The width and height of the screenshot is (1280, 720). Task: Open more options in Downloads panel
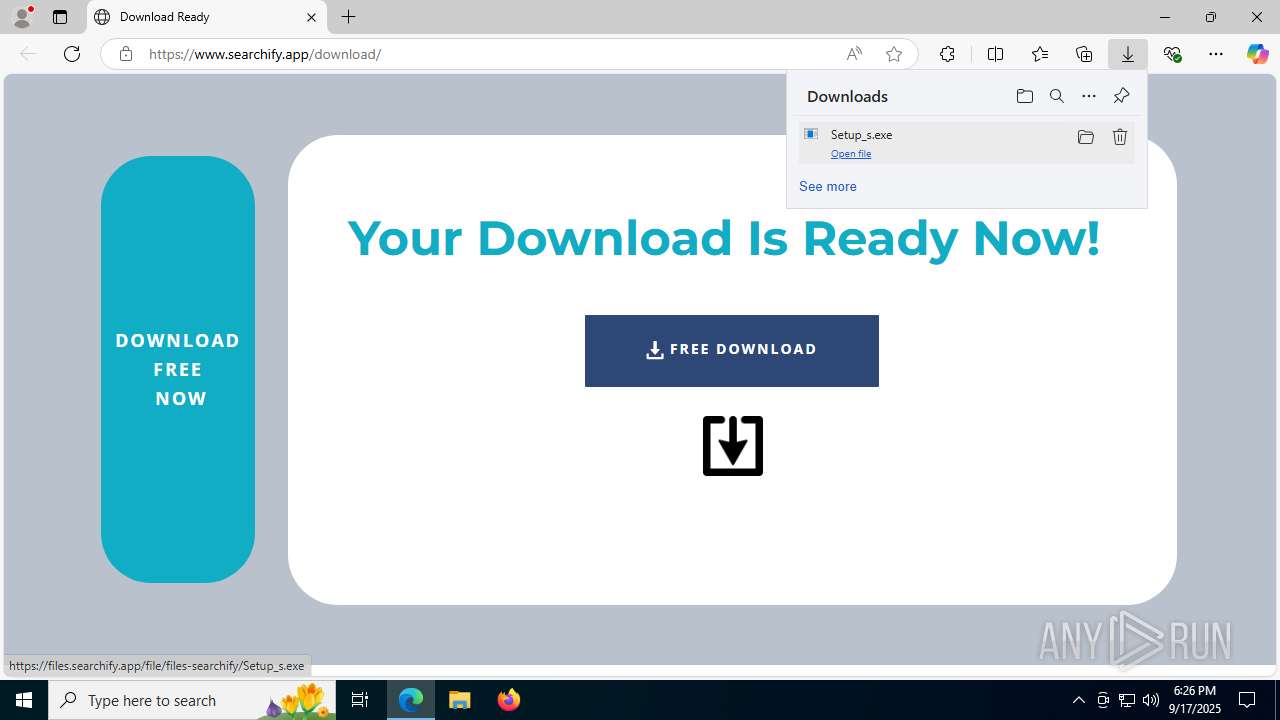pos(1089,96)
